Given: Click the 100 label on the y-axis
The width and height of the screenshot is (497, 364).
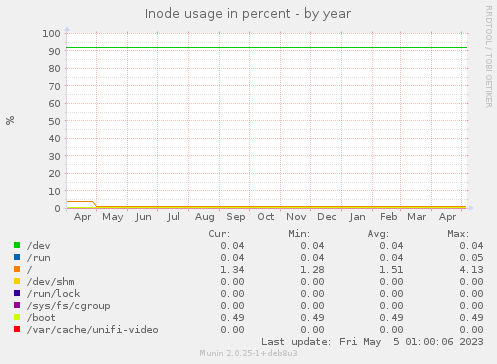Looking at the screenshot, I should tap(51, 33).
